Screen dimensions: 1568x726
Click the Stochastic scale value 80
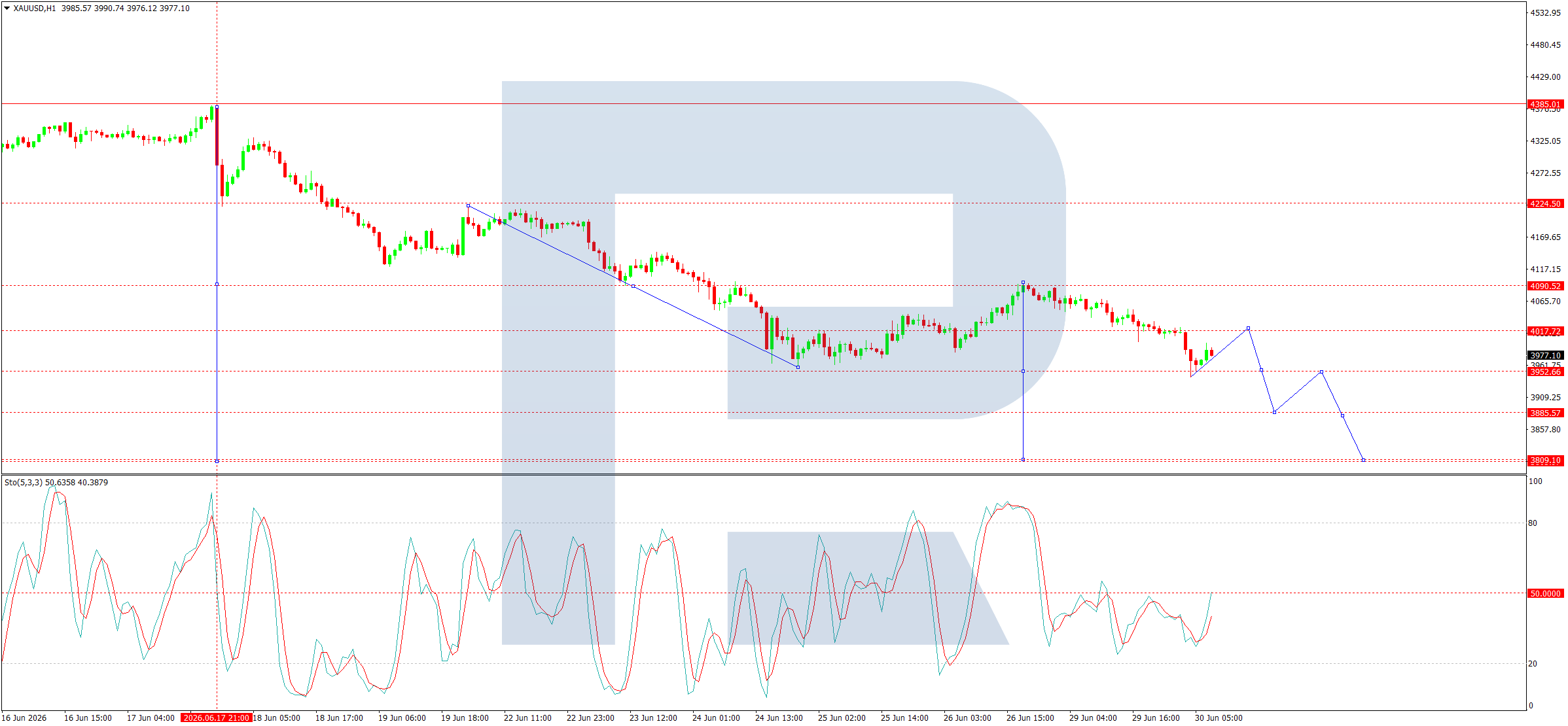coord(1533,523)
